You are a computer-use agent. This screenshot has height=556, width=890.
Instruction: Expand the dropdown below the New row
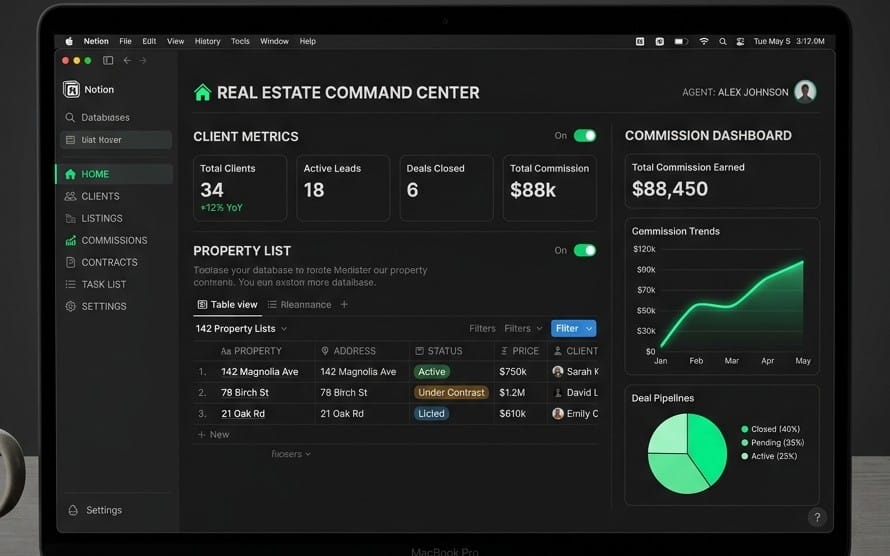(x=291, y=454)
